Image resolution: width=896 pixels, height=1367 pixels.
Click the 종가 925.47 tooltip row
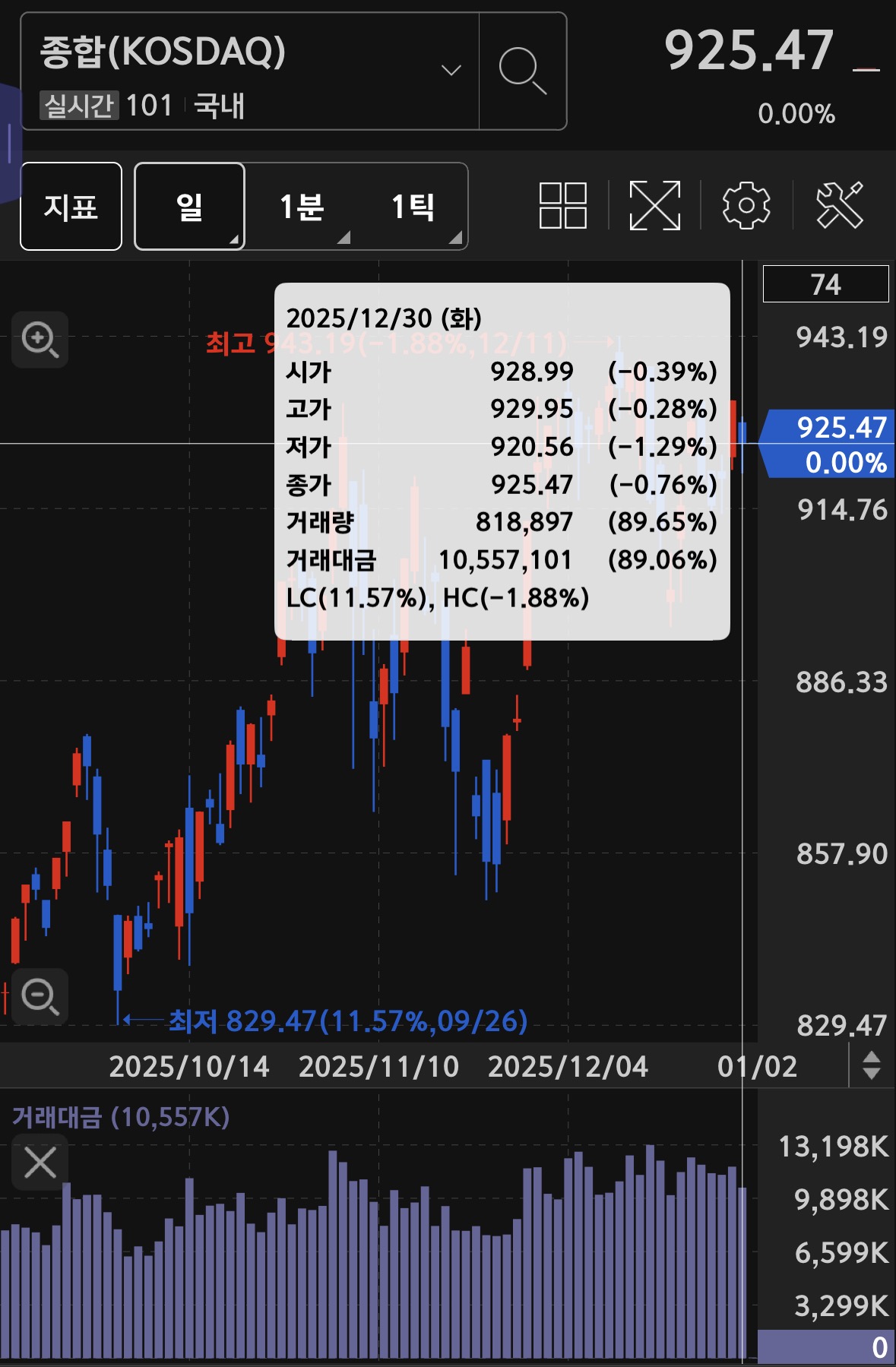pos(502,485)
